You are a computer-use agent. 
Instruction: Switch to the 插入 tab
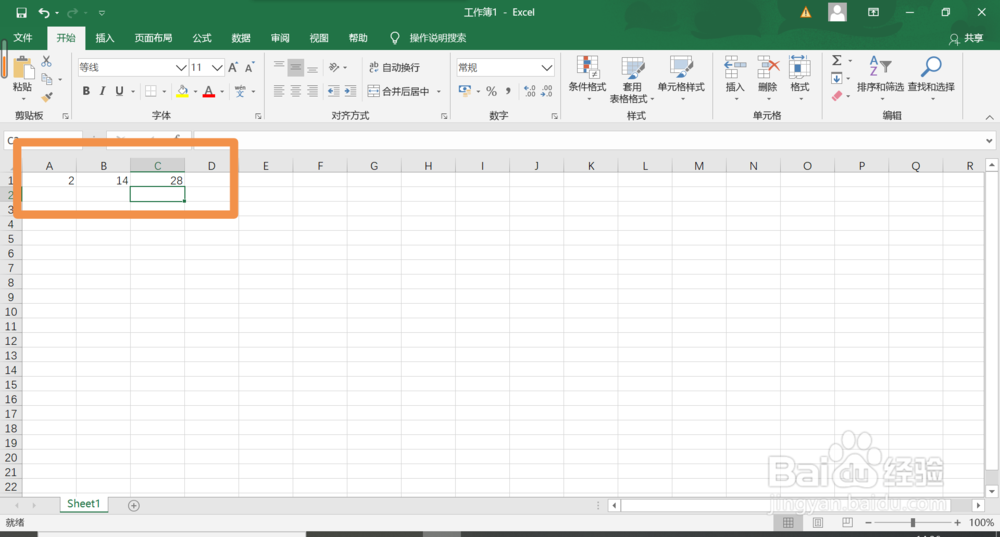pyautogui.click(x=105, y=38)
